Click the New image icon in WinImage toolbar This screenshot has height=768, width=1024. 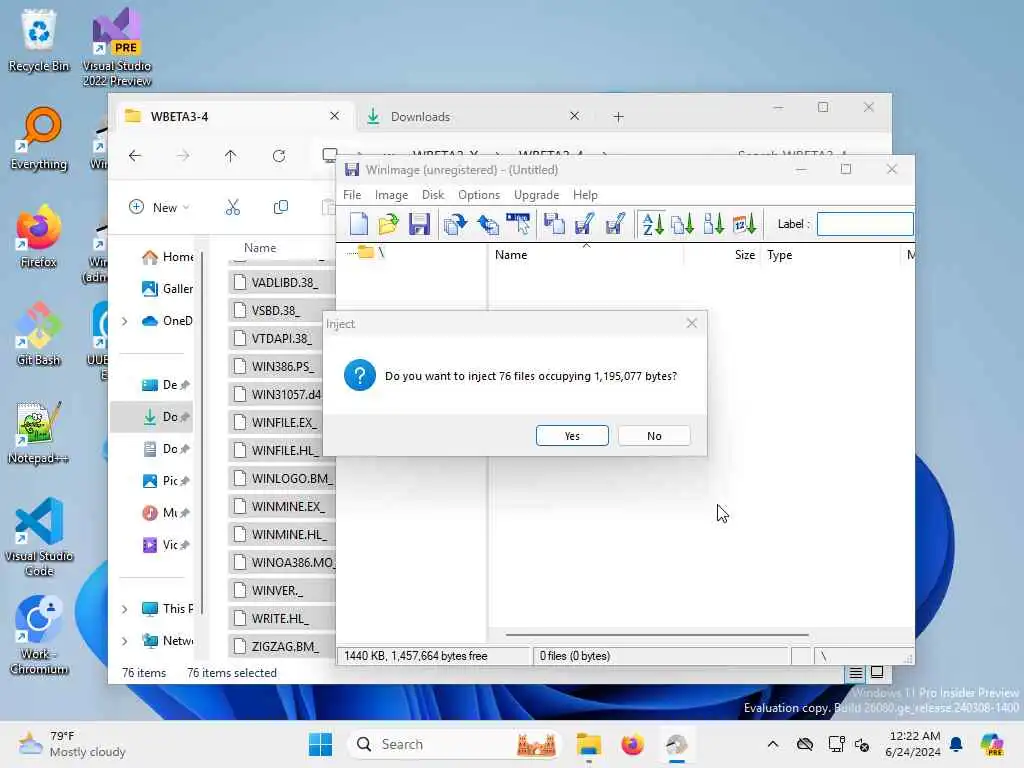point(359,224)
